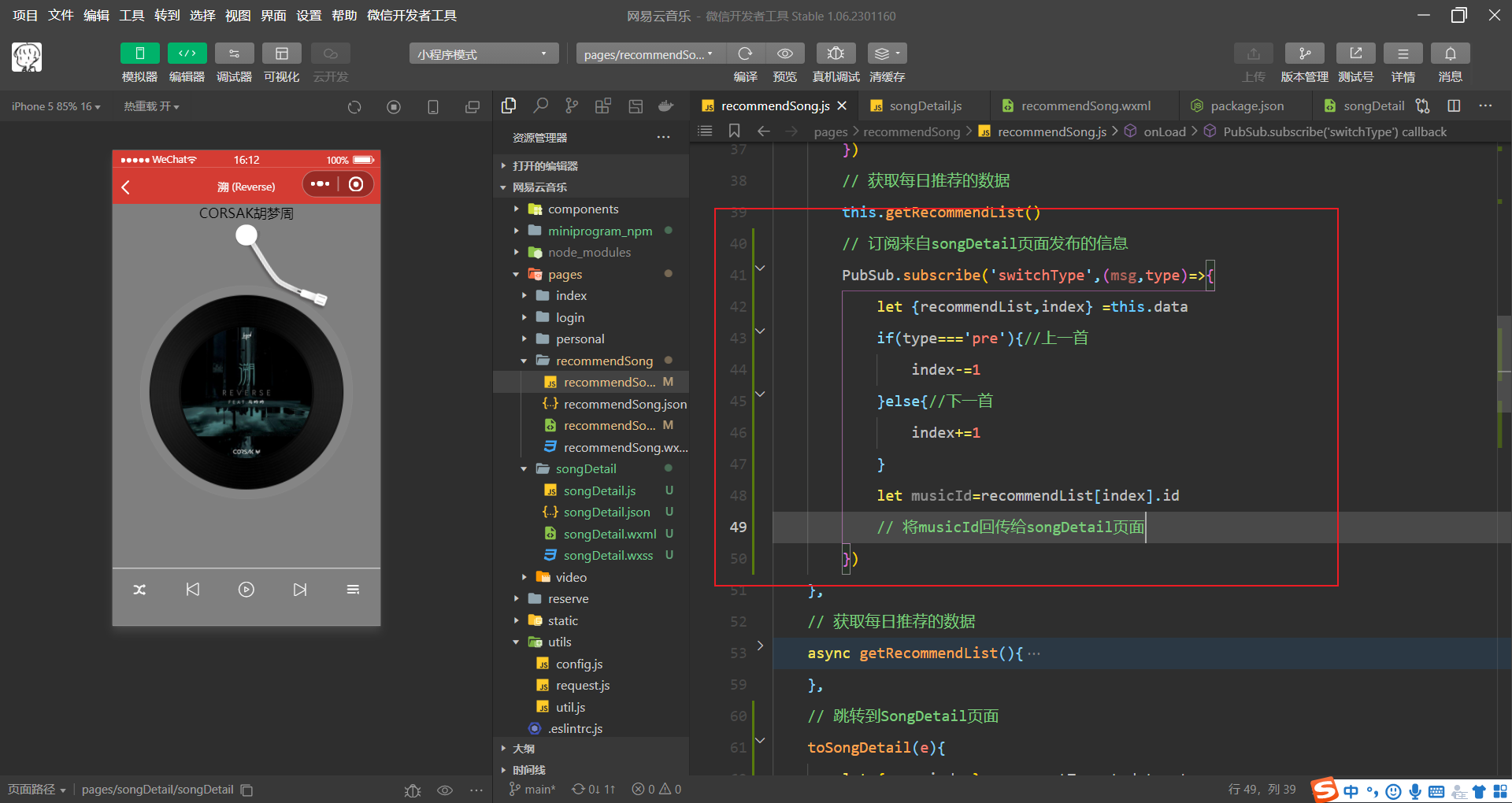This screenshot has width=1512, height=803.
Task: Open the 工具 menu
Action: point(132,16)
